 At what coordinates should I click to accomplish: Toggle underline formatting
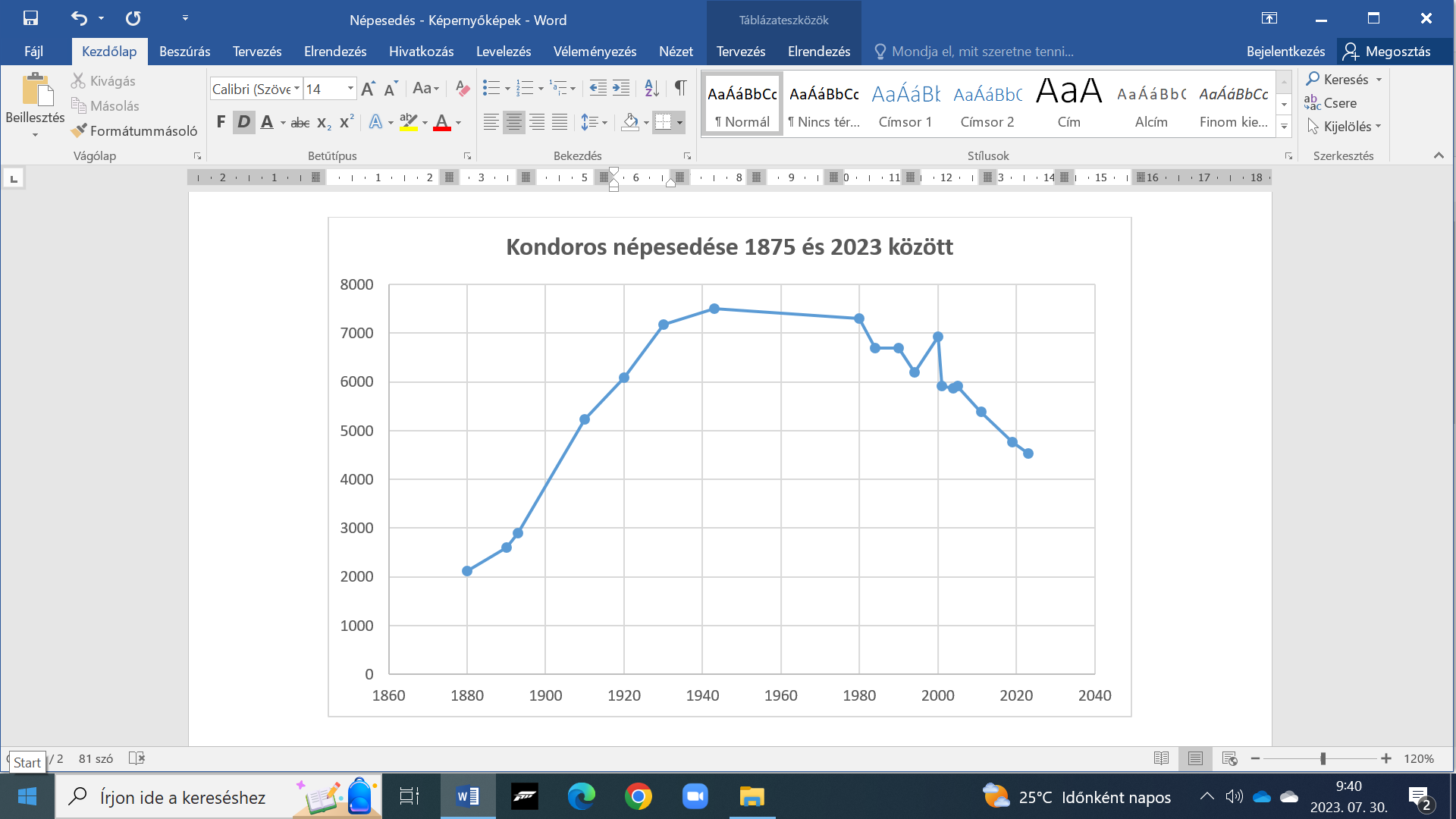[267, 122]
